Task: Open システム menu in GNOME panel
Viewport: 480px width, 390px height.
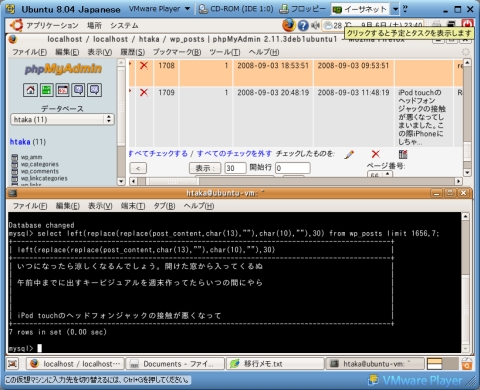Action: 124,25
